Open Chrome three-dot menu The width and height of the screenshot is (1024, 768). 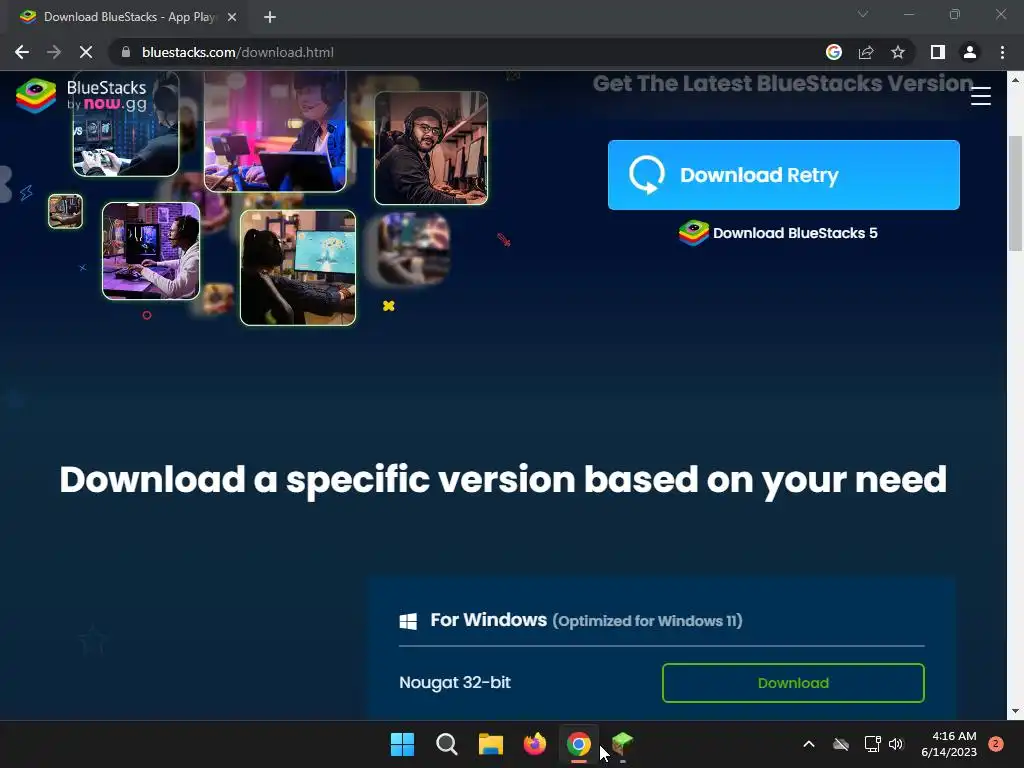pos(1002,52)
